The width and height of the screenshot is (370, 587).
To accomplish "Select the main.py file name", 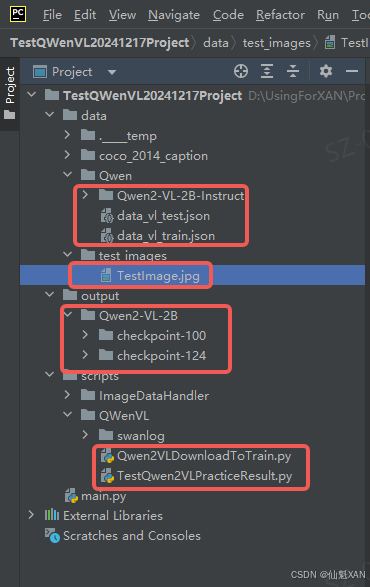I will click(x=104, y=496).
